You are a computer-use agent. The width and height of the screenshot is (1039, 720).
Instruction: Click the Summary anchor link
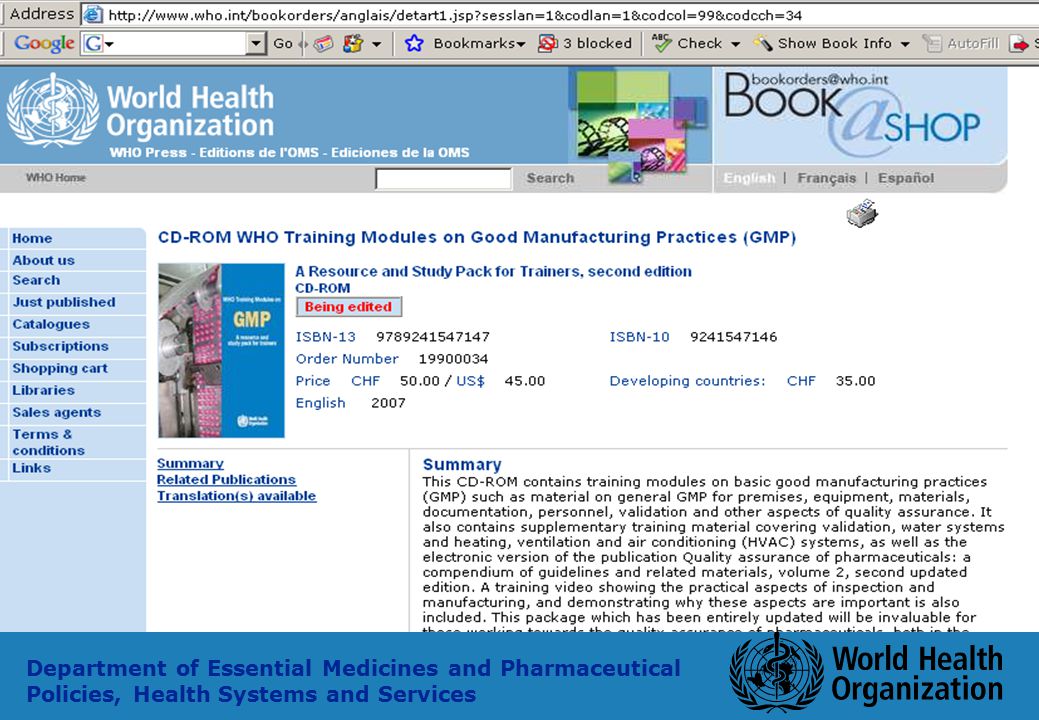[x=190, y=464]
